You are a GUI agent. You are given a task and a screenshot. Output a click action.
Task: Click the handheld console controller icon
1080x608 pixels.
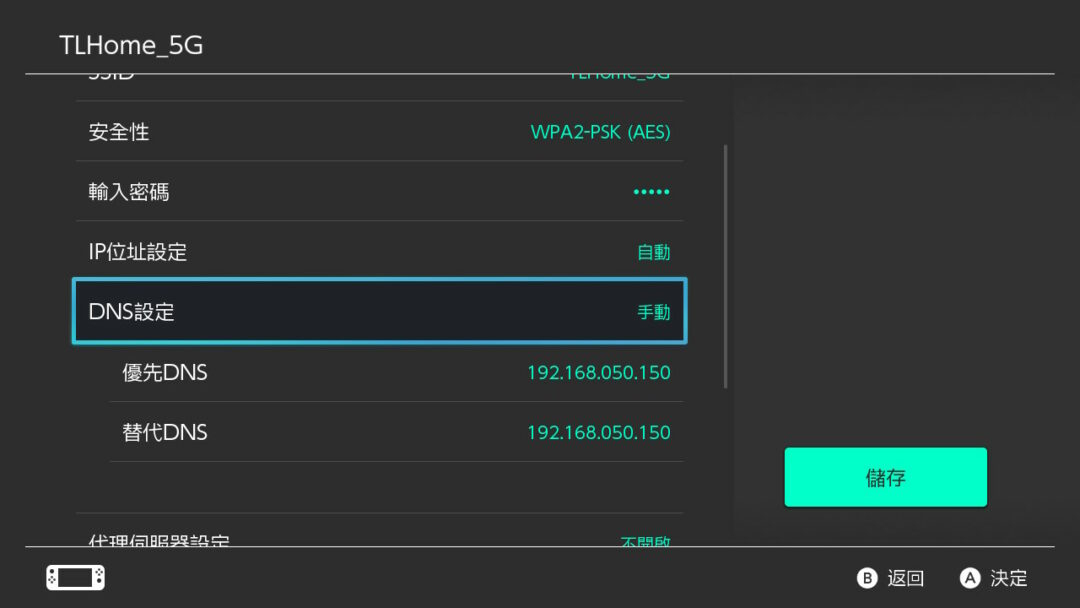click(76, 578)
